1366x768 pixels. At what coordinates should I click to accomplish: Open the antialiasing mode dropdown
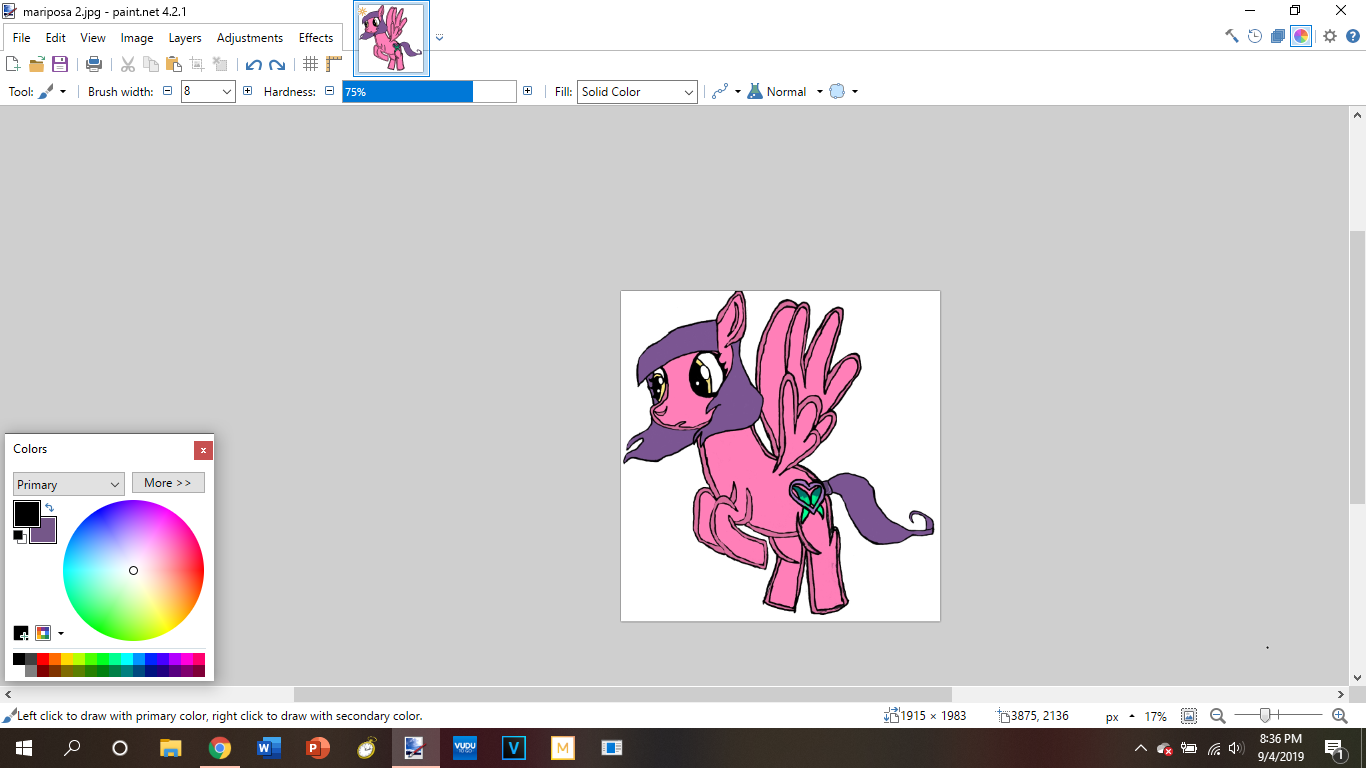pos(726,91)
